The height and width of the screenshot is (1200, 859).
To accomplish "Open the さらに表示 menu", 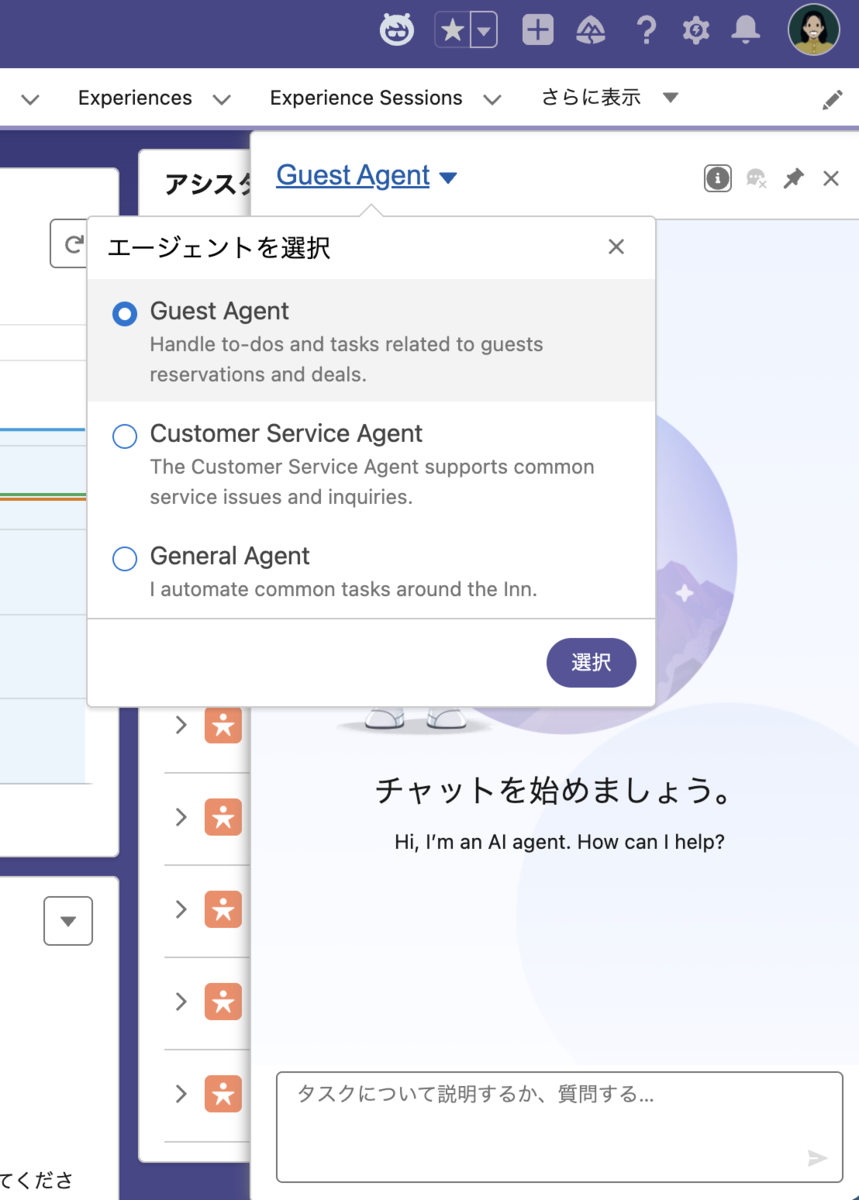I will point(610,97).
